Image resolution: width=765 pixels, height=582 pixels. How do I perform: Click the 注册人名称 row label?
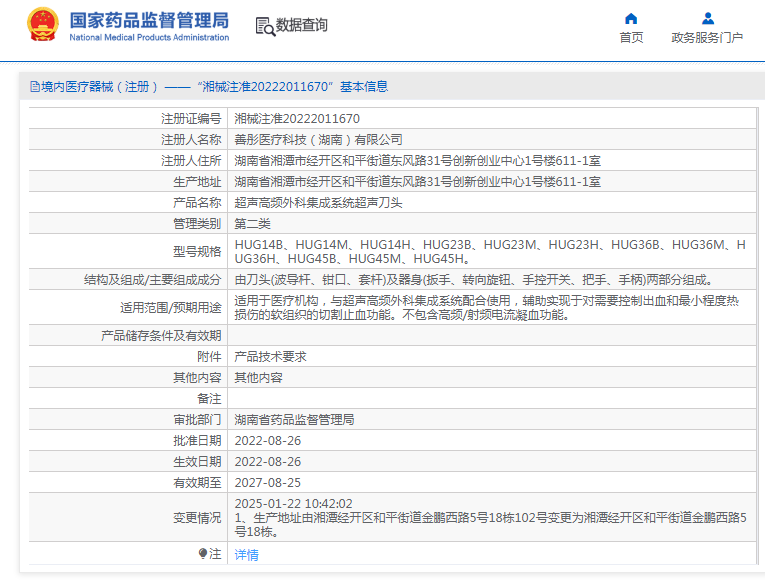pos(191,140)
